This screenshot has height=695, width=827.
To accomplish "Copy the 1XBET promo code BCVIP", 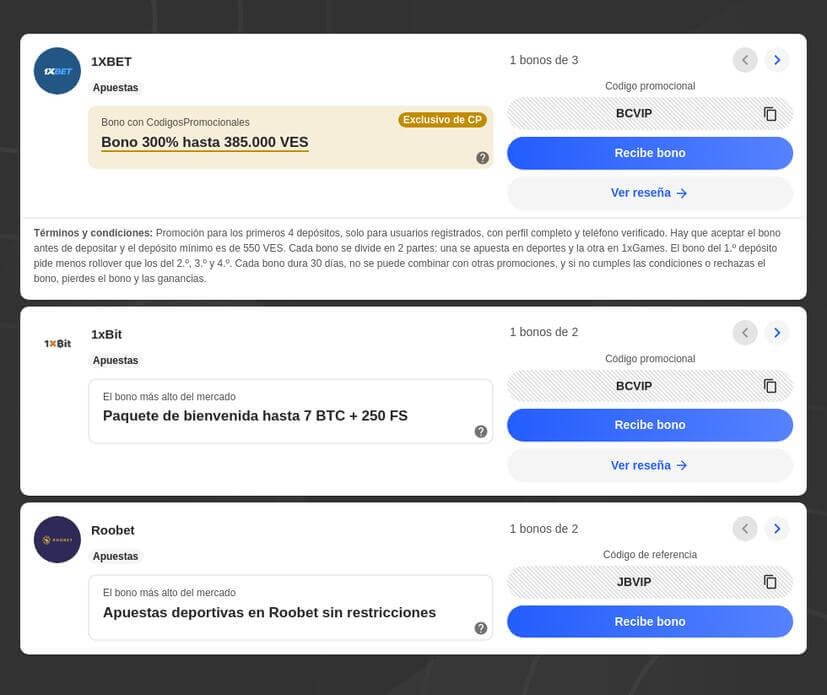I will point(770,114).
